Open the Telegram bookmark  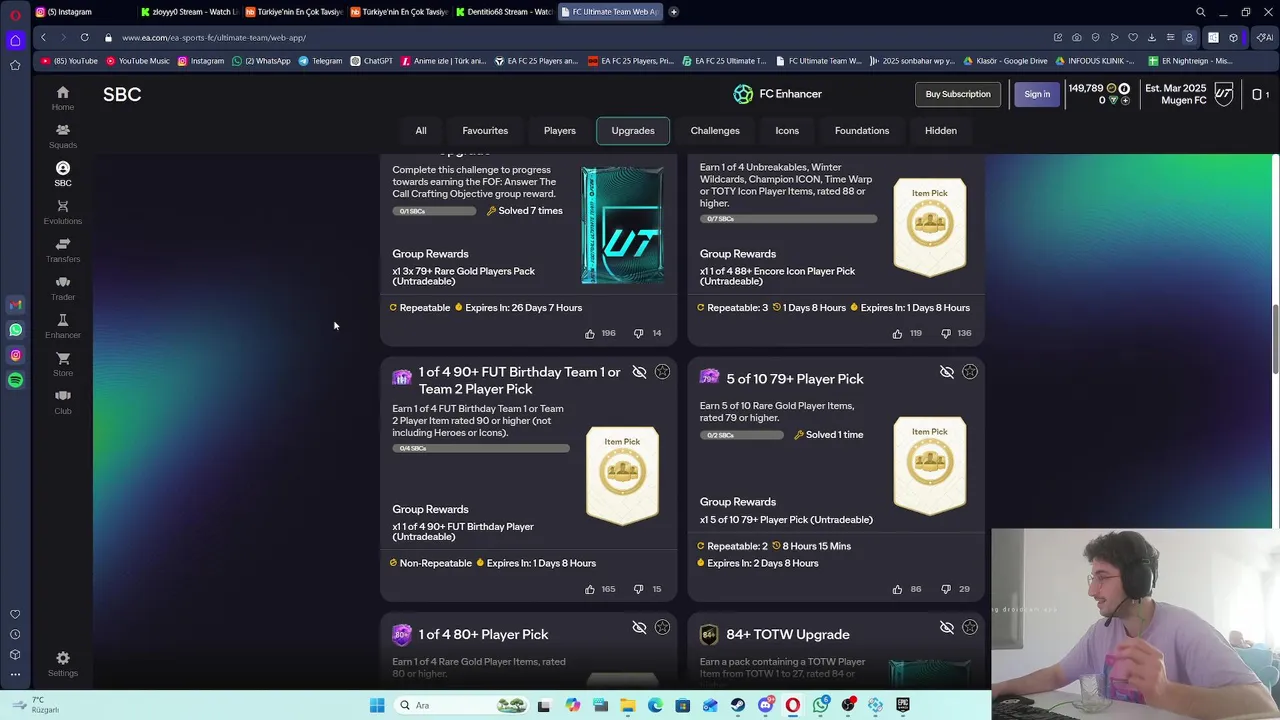coord(320,61)
